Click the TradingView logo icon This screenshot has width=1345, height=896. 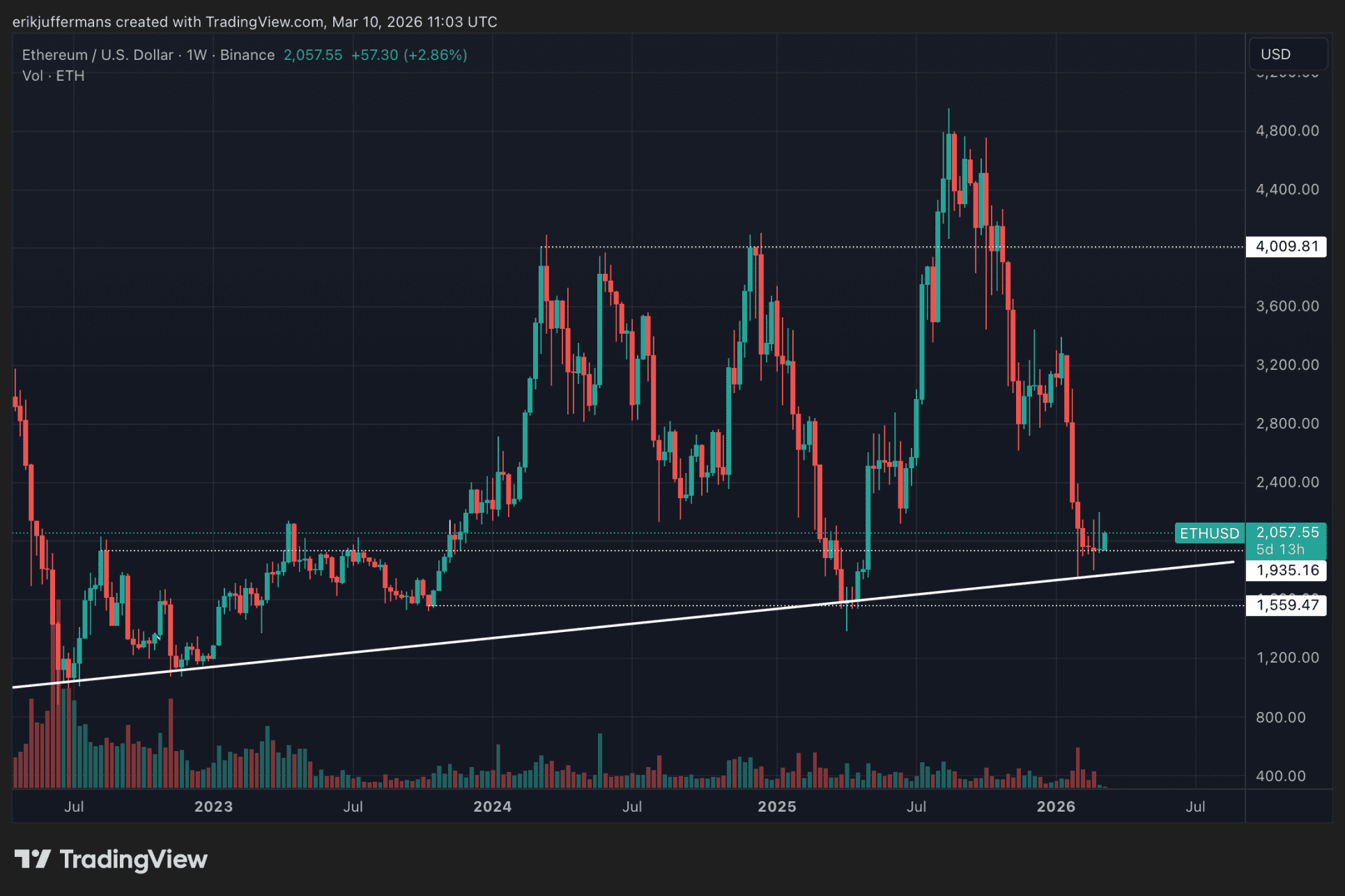pyautogui.click(x=32, y=859)
